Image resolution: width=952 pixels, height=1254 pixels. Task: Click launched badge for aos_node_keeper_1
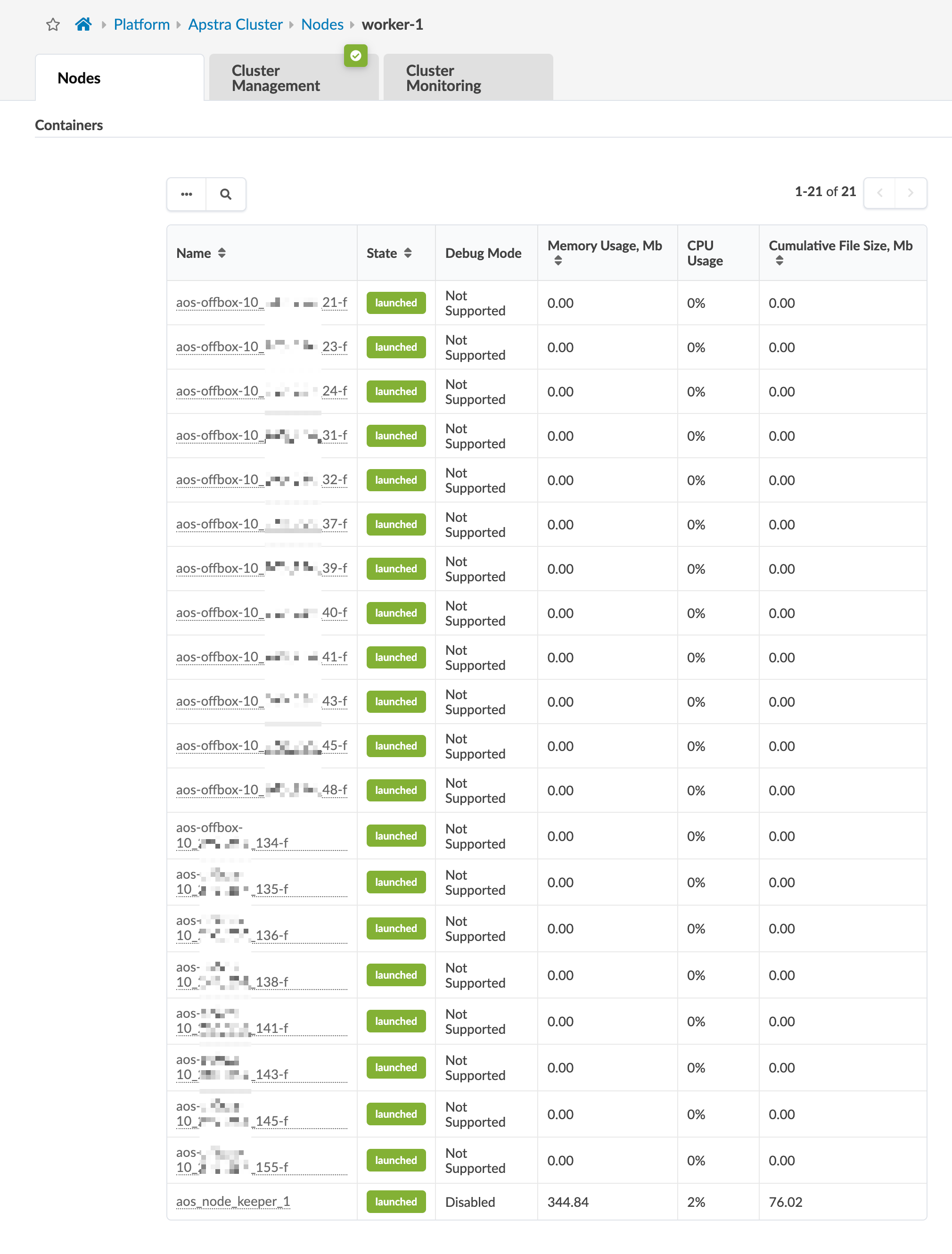click(395, 1202)
